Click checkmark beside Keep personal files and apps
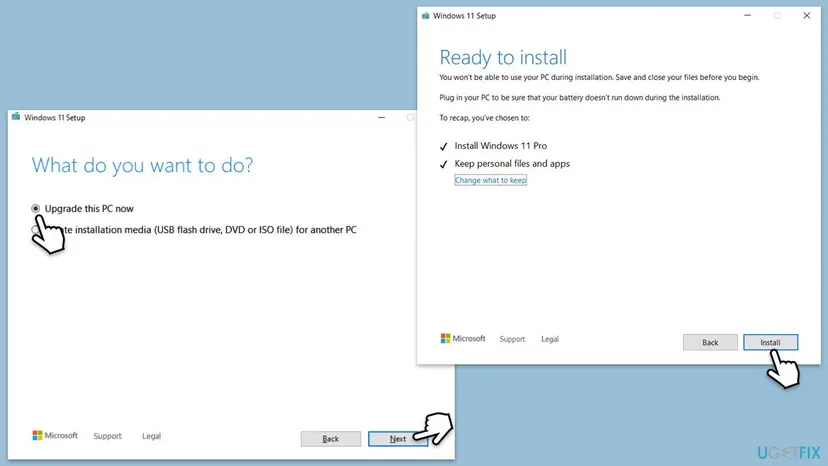Screen dimensions: 828x466 coord(444,164)
